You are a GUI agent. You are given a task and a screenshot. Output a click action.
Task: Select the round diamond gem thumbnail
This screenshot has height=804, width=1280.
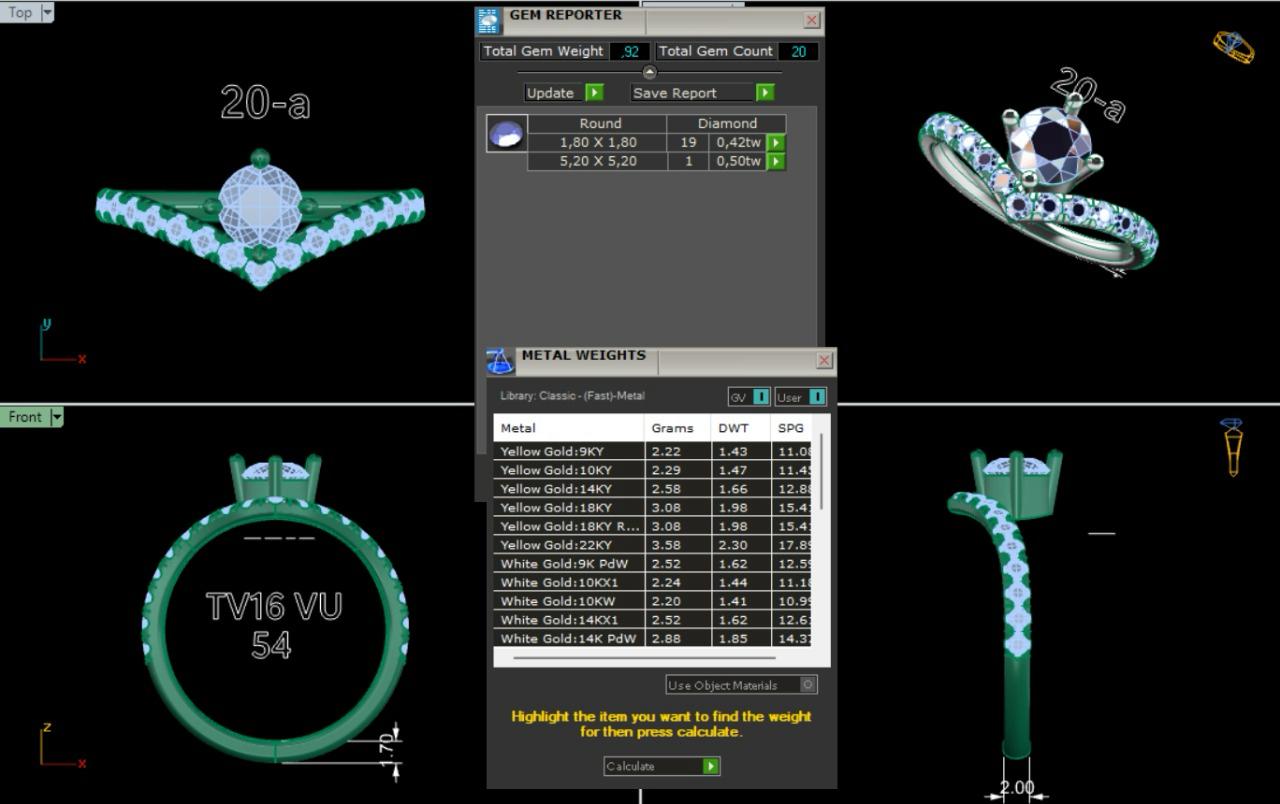coord(507,133)
